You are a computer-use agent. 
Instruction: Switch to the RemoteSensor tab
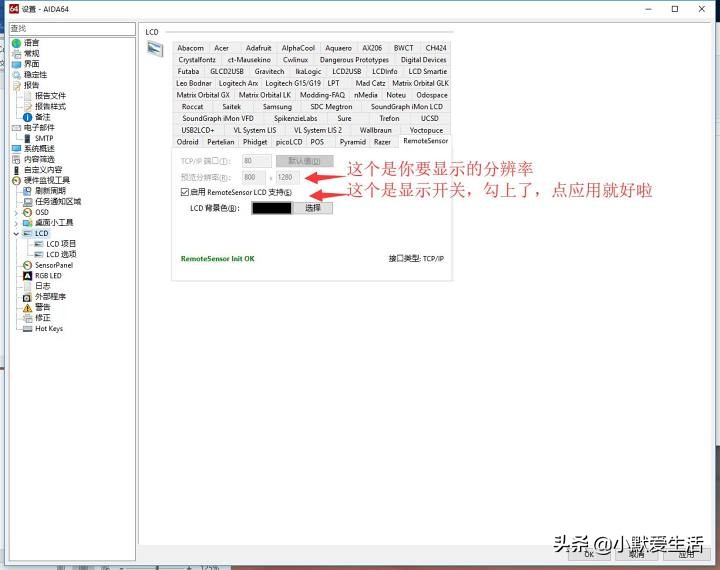pos(426,141)
